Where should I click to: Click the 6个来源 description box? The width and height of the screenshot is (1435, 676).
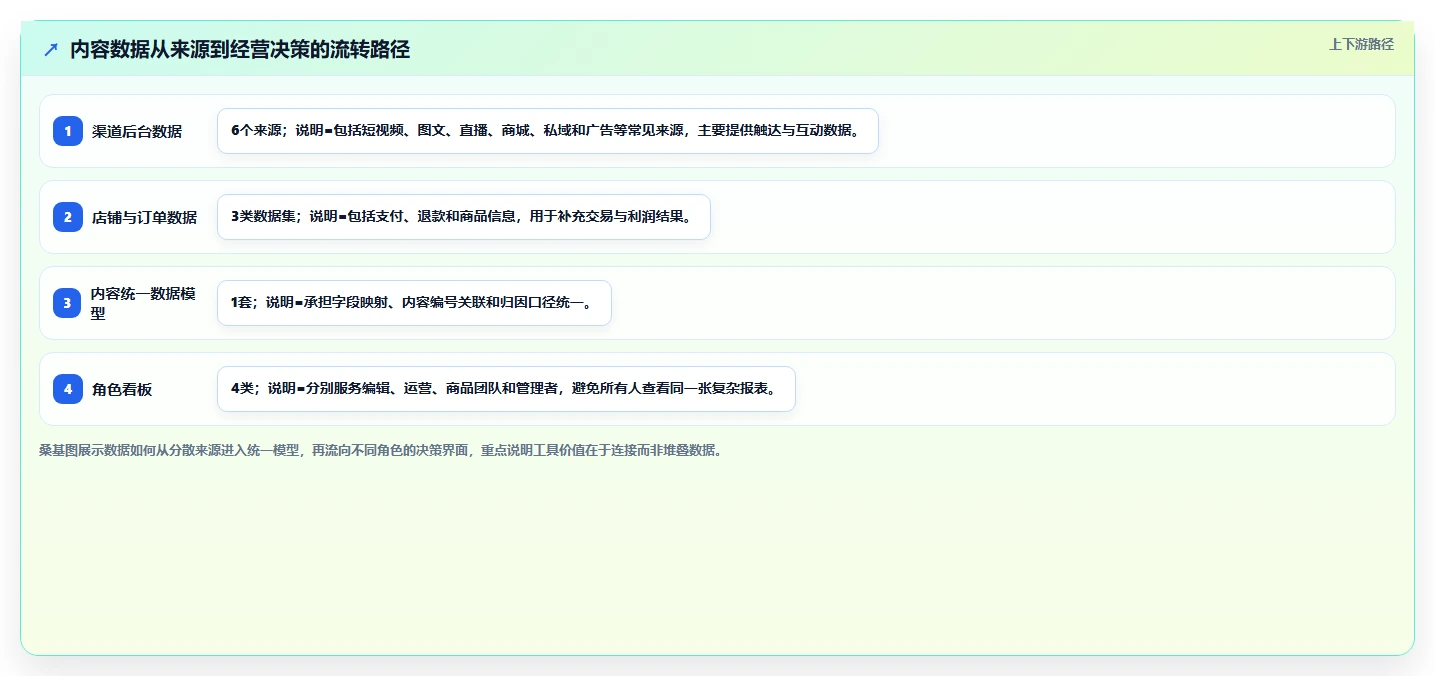(x=548, y=131)
